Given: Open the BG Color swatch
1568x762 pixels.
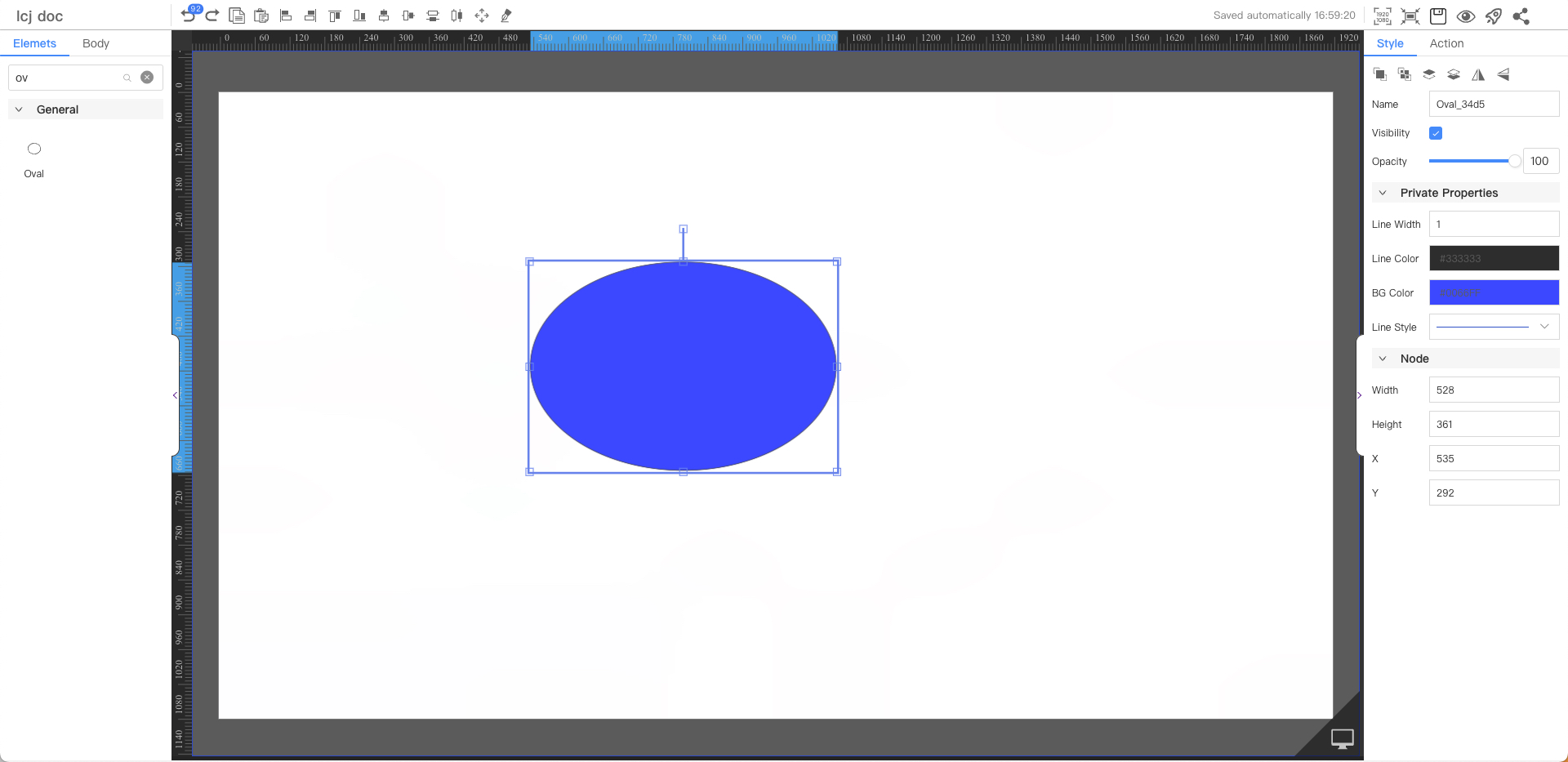Looking at the screenshot, I should (1494, 292).
